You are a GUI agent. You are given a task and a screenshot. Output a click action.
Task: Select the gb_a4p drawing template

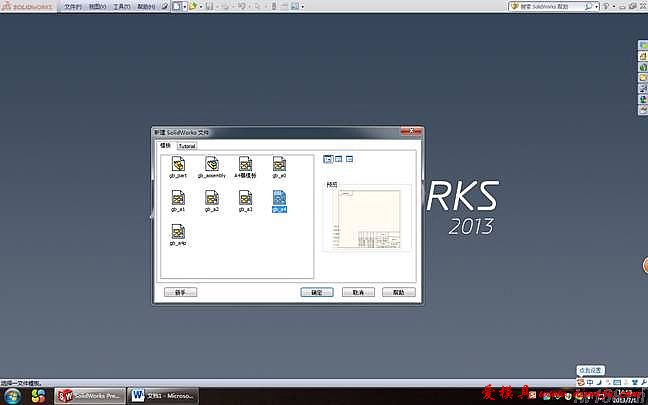pyautogui.click(x=178, y=232)
